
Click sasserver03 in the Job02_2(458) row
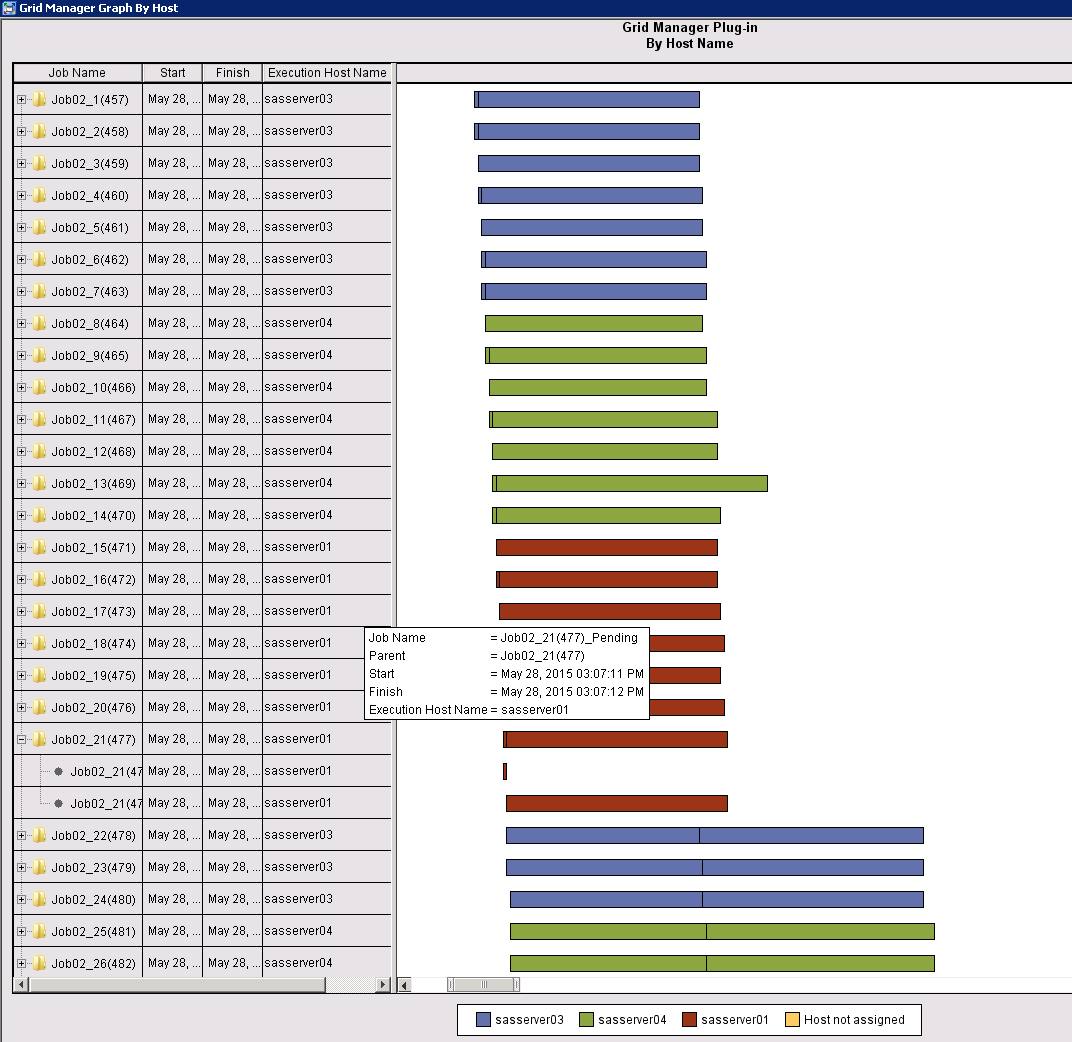coord(299,131)
